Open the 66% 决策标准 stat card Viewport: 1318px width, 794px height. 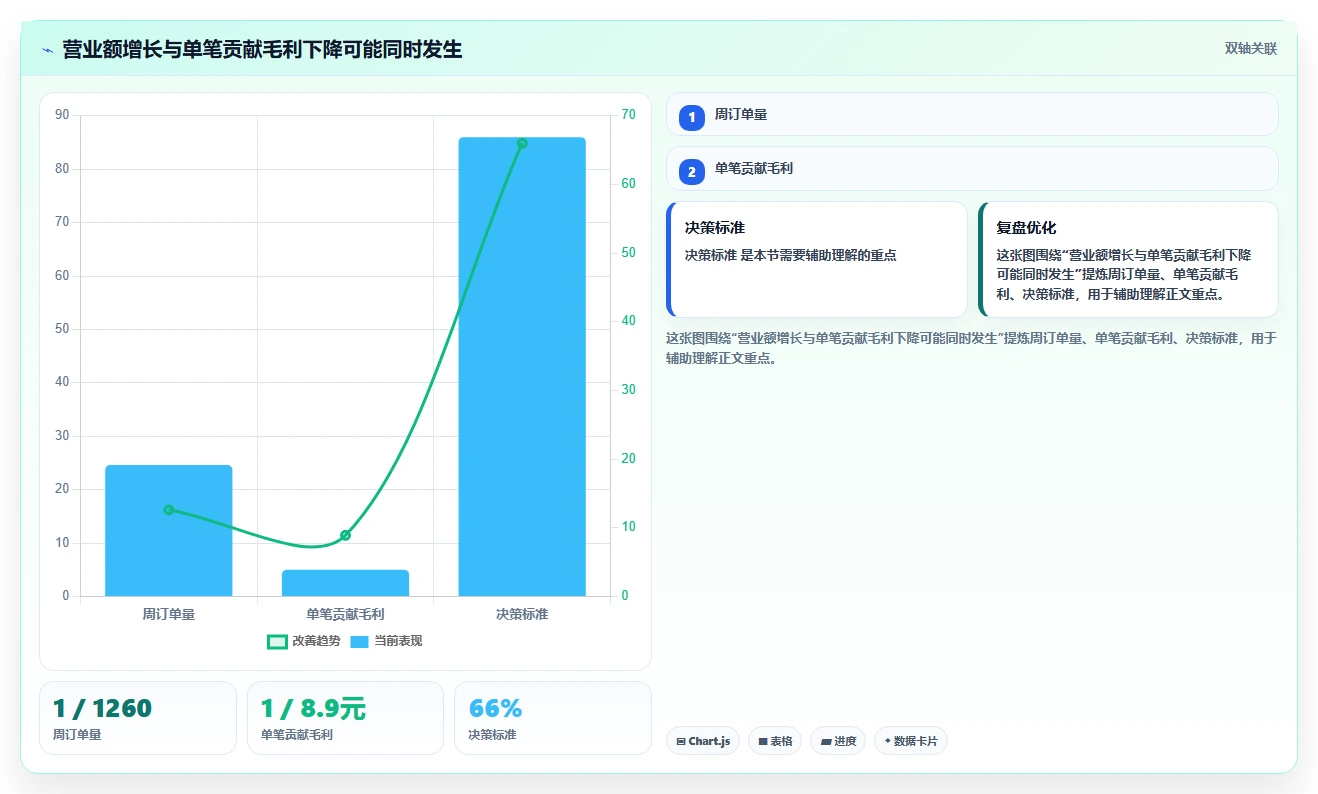coord(552,718)
